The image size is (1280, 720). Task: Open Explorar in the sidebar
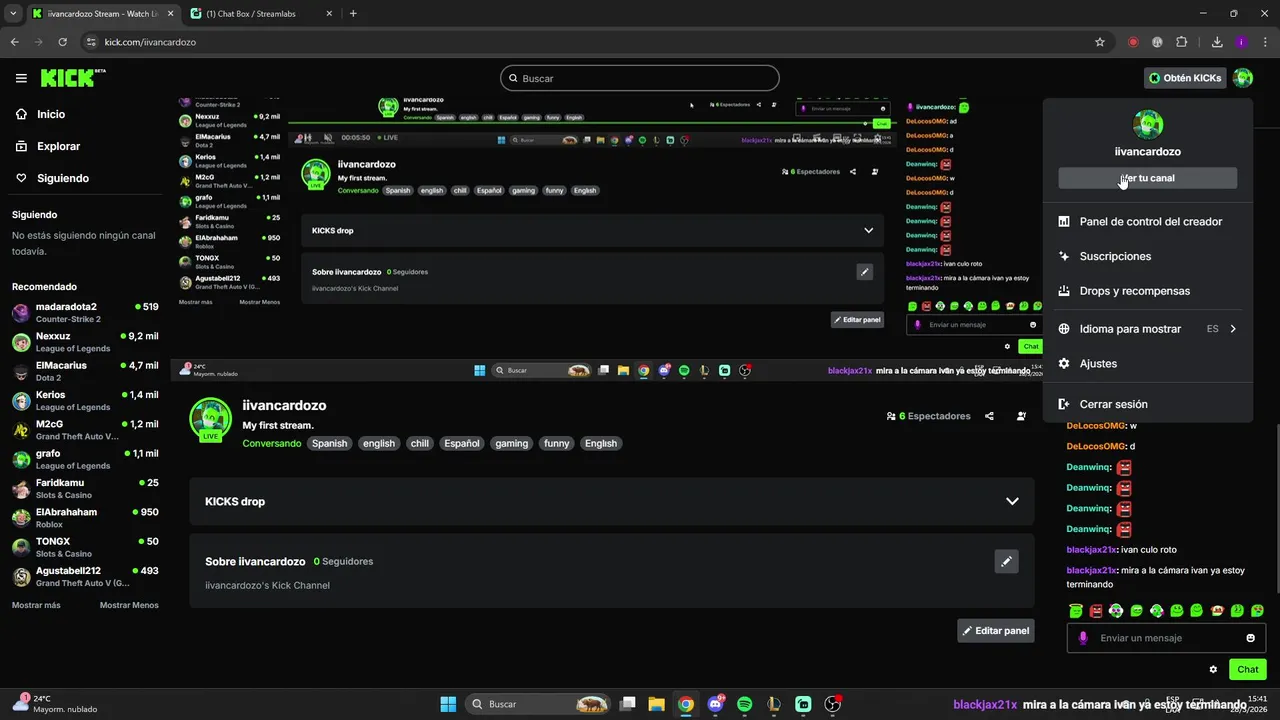click(x=58, y=146)
